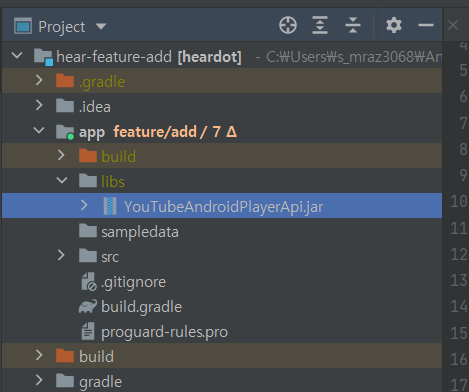This screenshot has height=392, width=469.
Task: Click orange build folder icon under app
Action: pyautogui.click(x=88, y=156)
